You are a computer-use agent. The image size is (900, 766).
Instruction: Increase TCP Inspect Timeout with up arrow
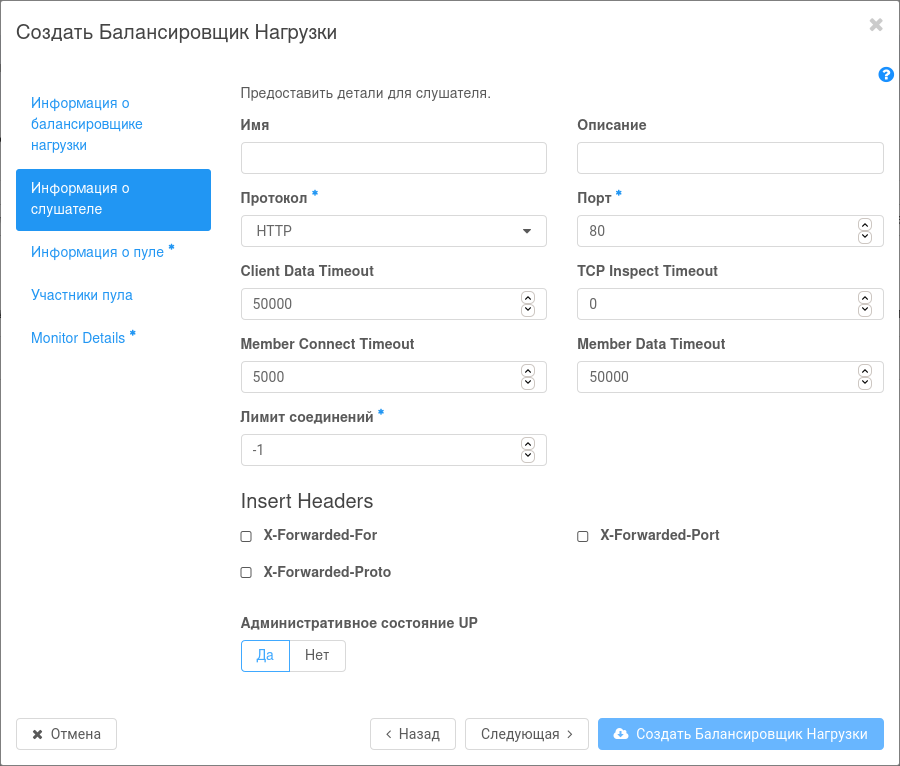pyautogui.click(x=864, y=298)
